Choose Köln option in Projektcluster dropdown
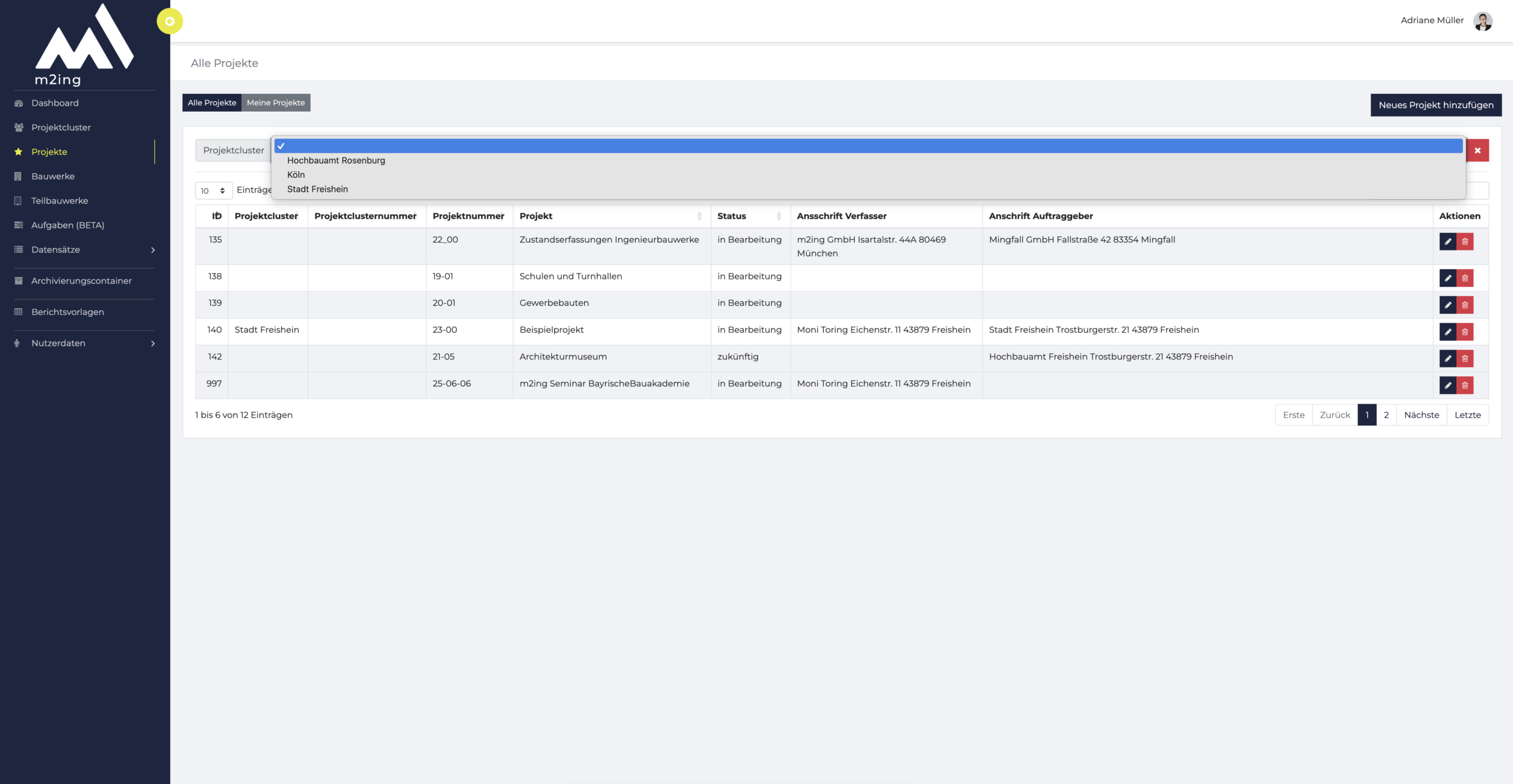Image resolution: width=1513 pixels, height=784 pixels. pos(296,175)
